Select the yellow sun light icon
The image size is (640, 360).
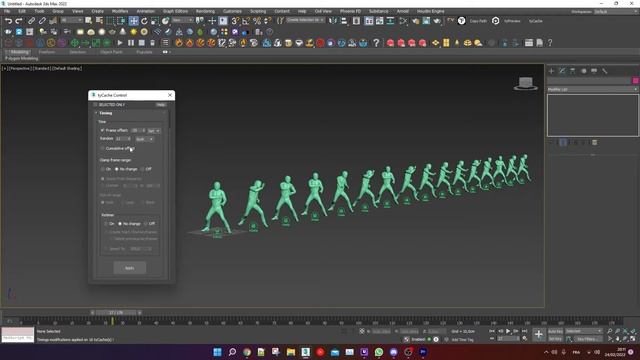(x=133, y=32)
